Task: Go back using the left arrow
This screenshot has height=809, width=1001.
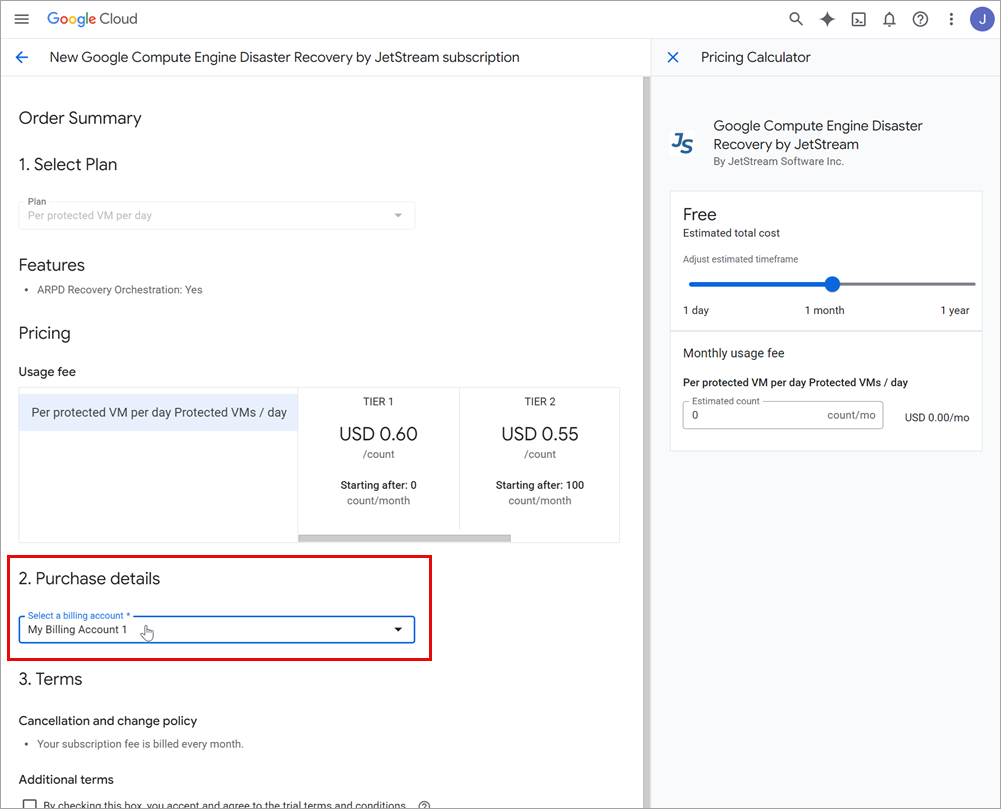Action: coord(22,58)
